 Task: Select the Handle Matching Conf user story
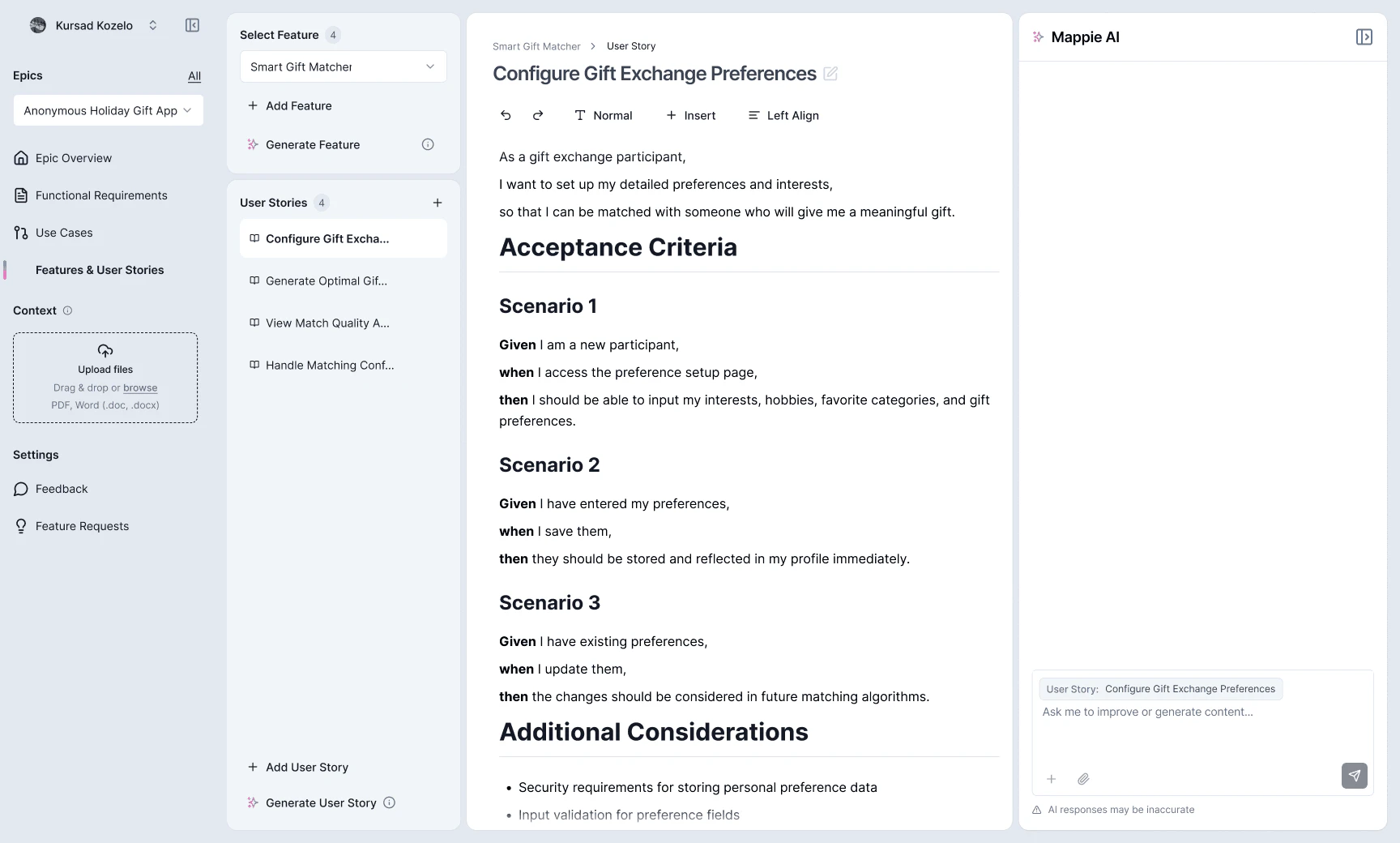pyautogui.click(x=330, y=365)
